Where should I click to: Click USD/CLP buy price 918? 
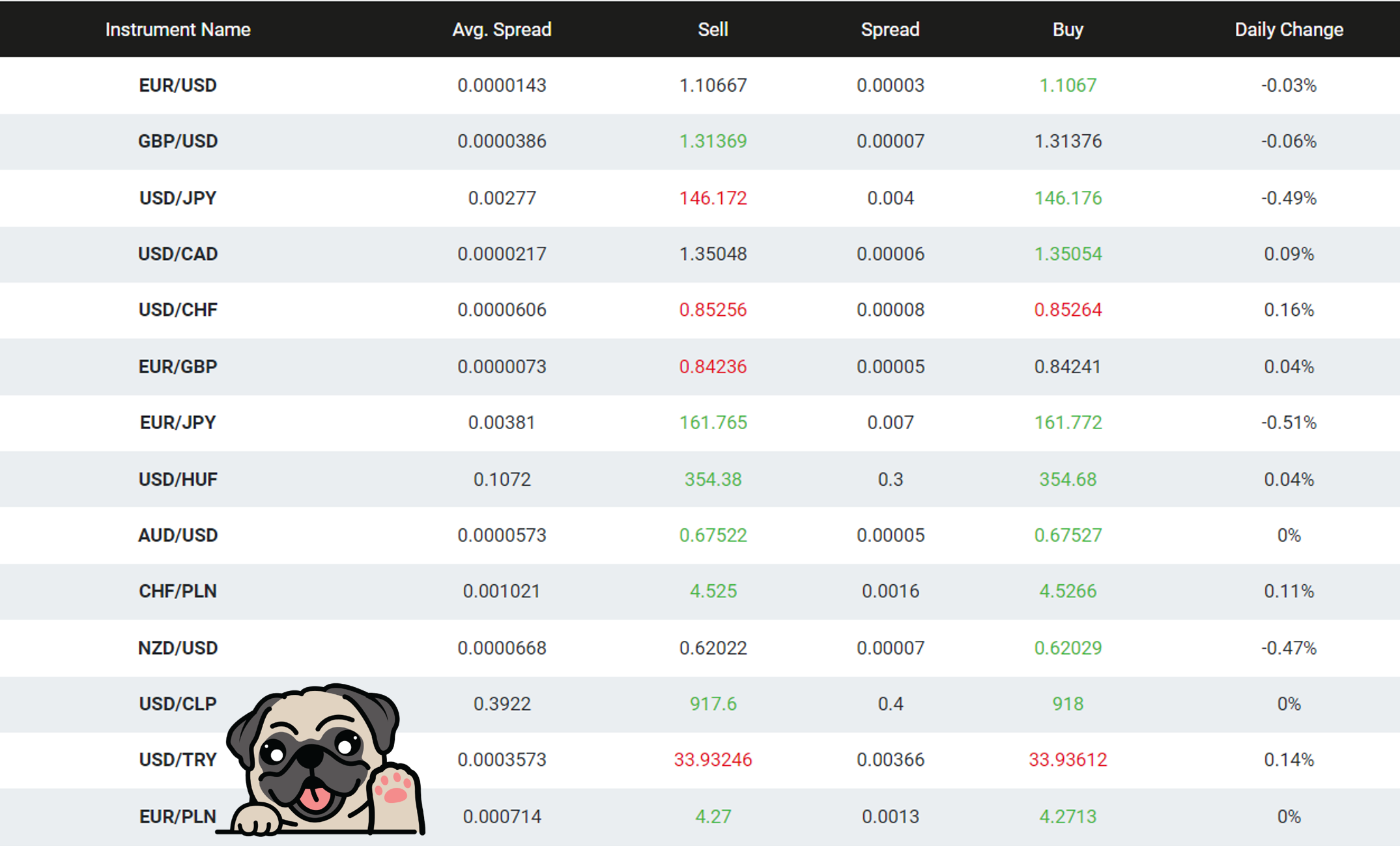click(1068, 704)
